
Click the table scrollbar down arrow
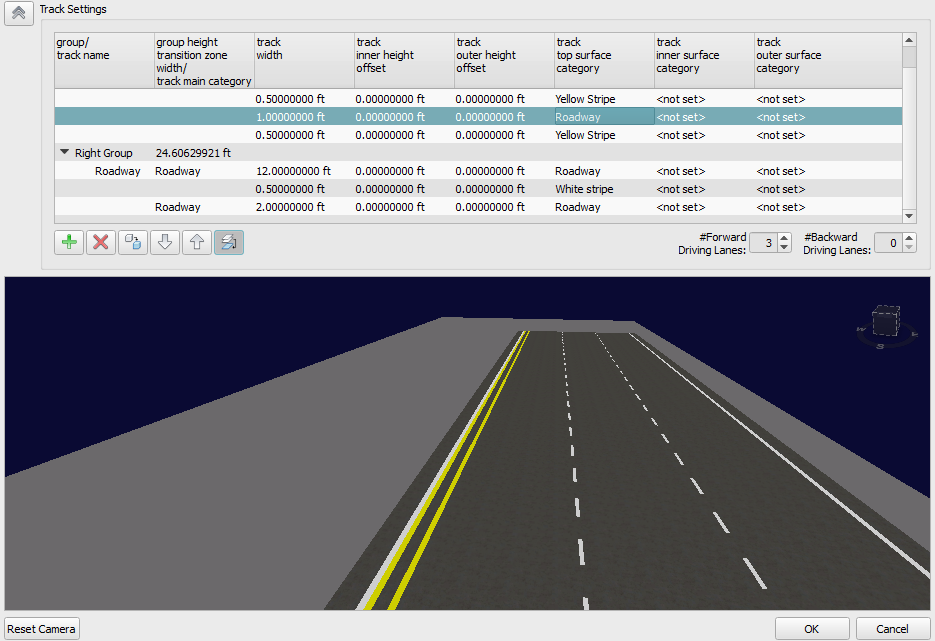909,214
